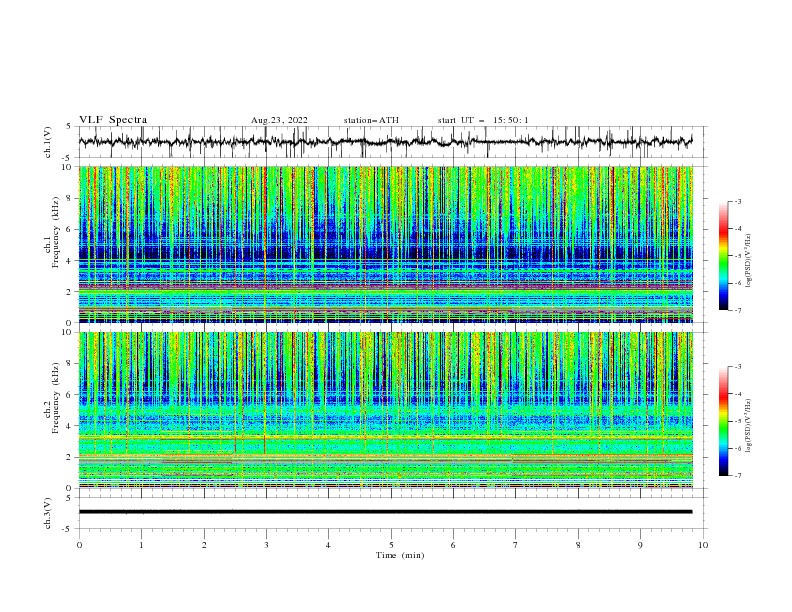The height and width of the screenshot is (612, 792).
Task: Click the '-7' label on upper colorbar
Action: pos(737,310)
